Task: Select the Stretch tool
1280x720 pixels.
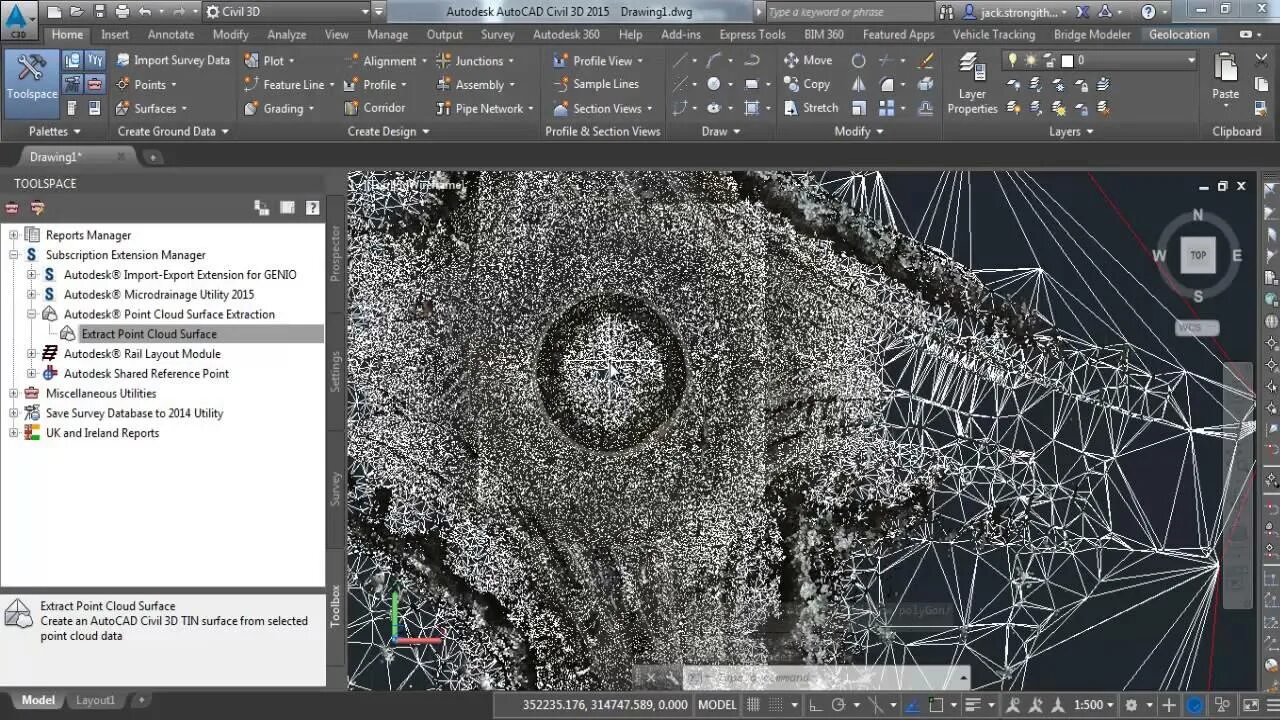Action: (x=811, y=108)
